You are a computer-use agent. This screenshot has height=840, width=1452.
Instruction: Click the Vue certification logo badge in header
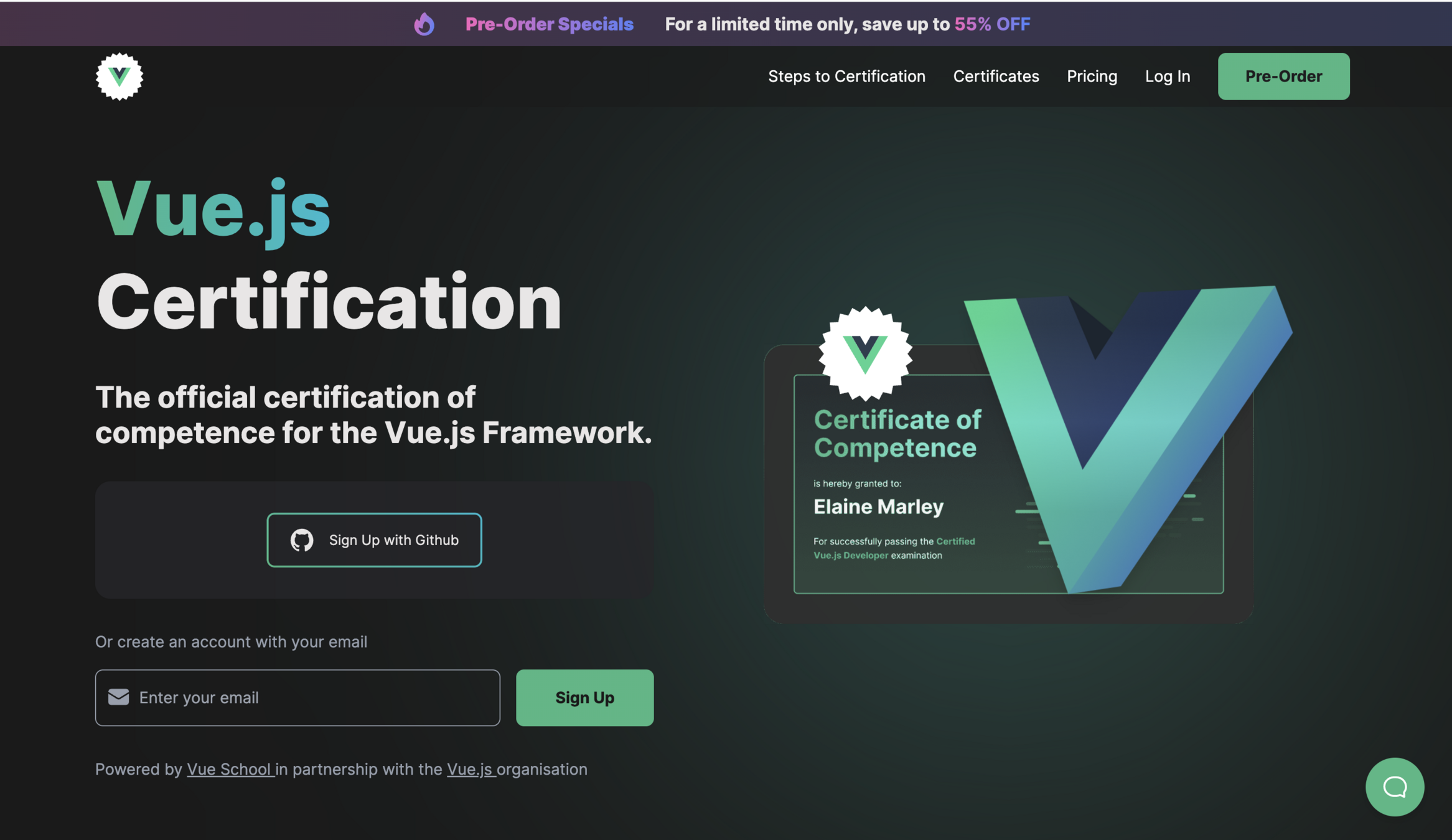[119, 77]
